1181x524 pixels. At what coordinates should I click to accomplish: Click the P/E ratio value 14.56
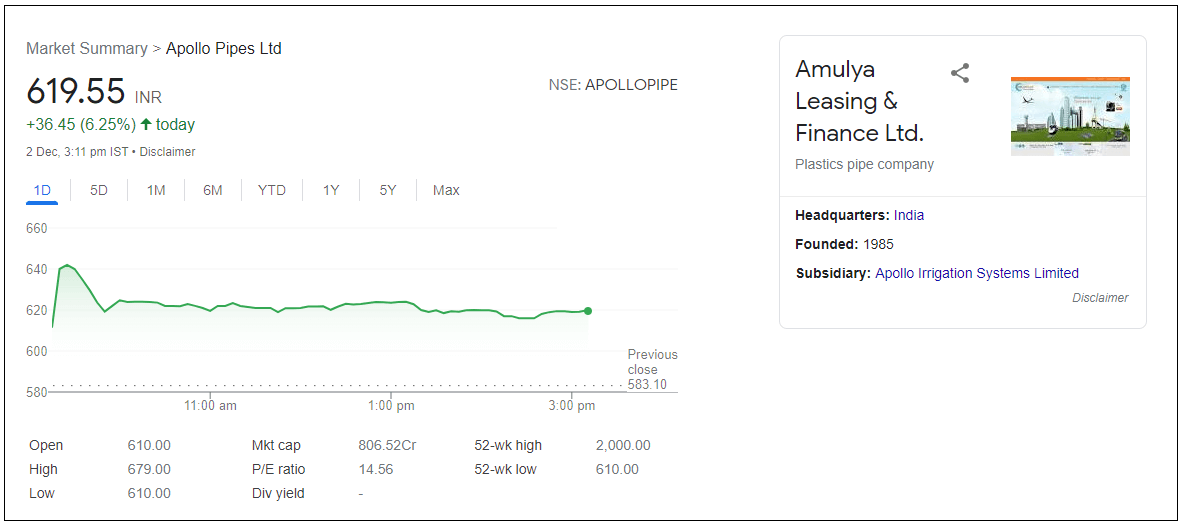(x=375, y=470)
